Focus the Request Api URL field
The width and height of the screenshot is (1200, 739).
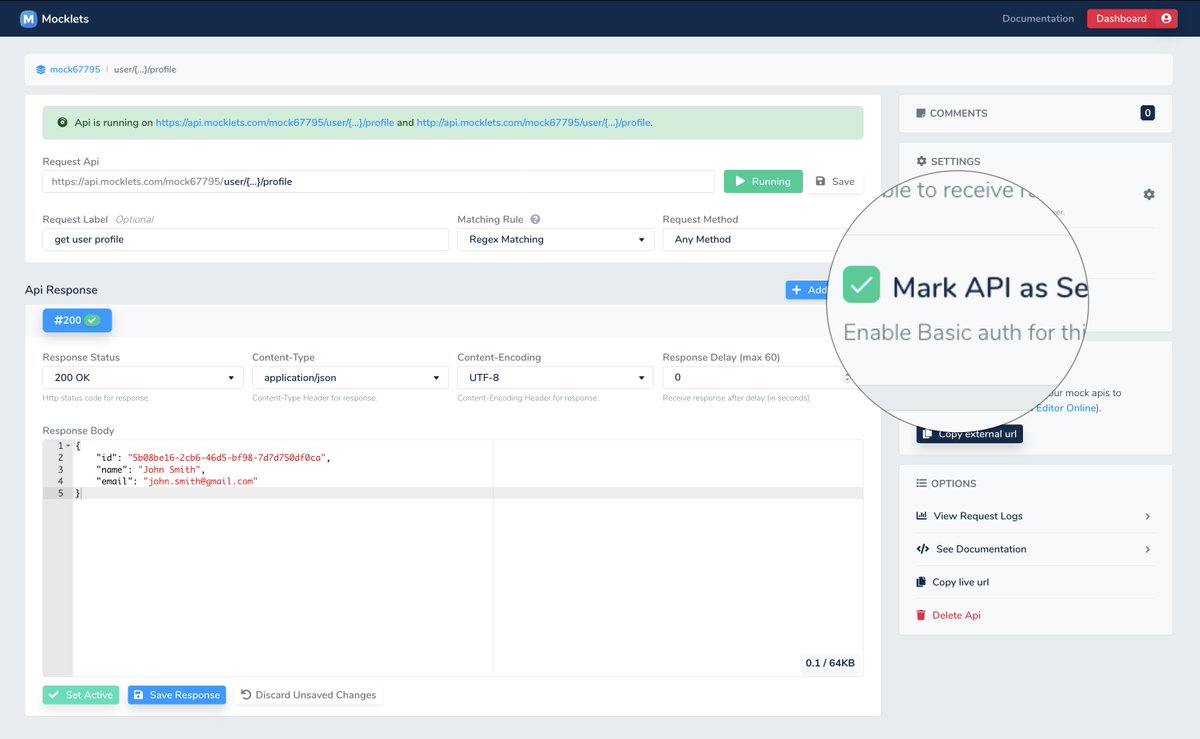point(378,182)
